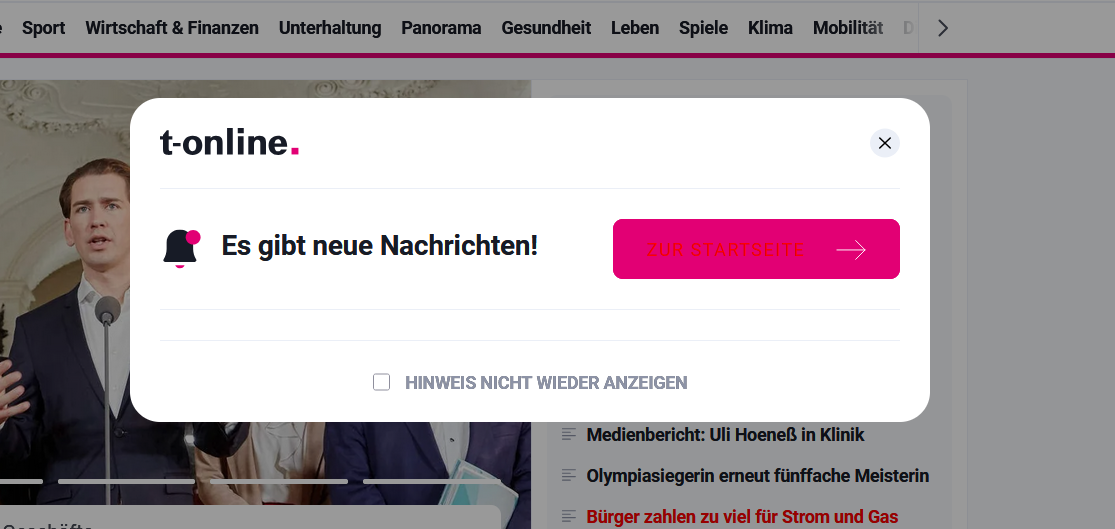The height and width of the screenshot is (529, 1115).
Task: Expand navigation with the right chevron arrow
Action: [943, 28]
